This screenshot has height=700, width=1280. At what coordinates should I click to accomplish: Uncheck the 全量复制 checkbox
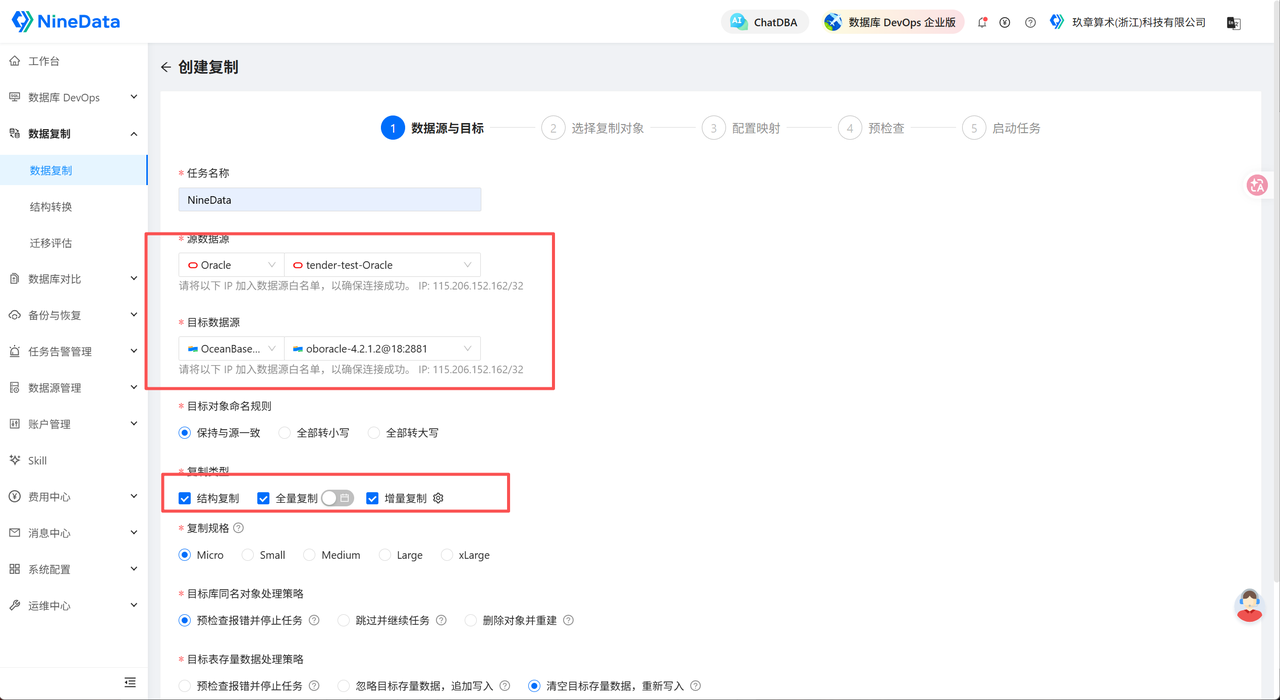pos(264,498)
